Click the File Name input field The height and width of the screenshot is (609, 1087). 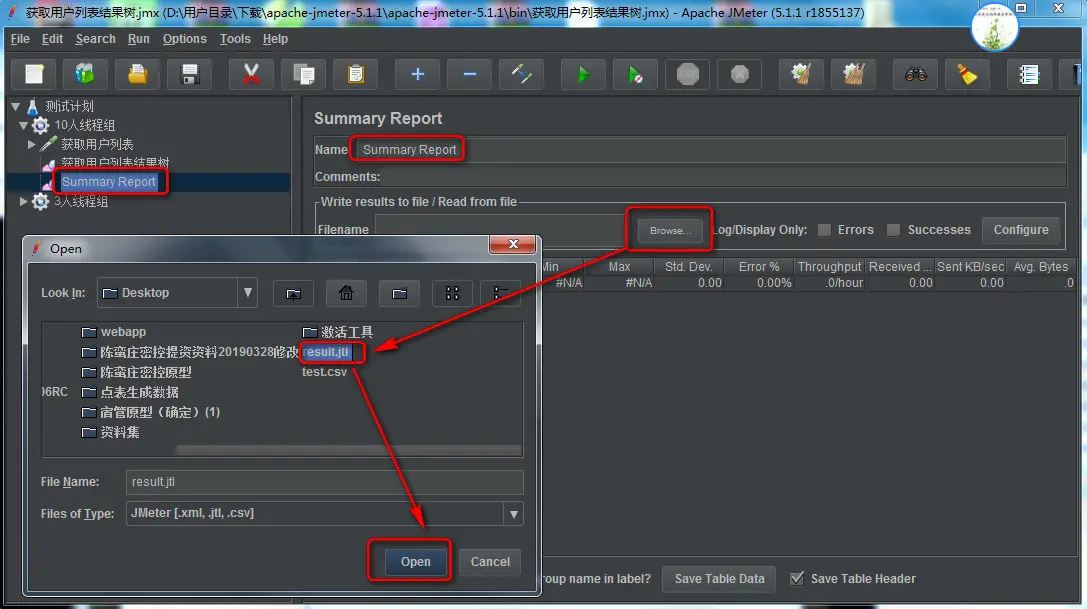tap(324, 482)
